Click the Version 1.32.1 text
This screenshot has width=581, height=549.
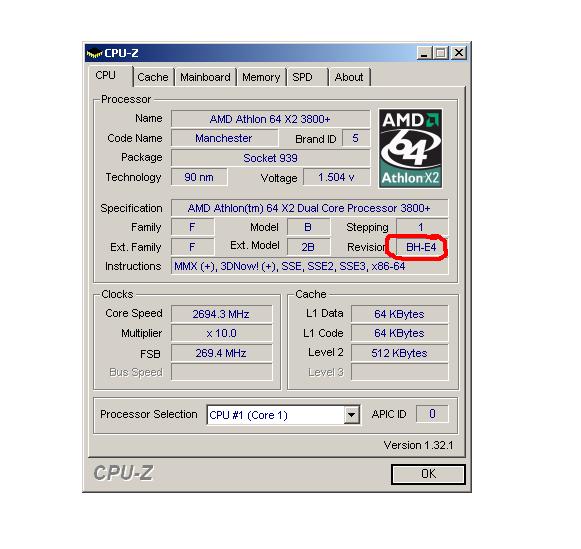418,445
